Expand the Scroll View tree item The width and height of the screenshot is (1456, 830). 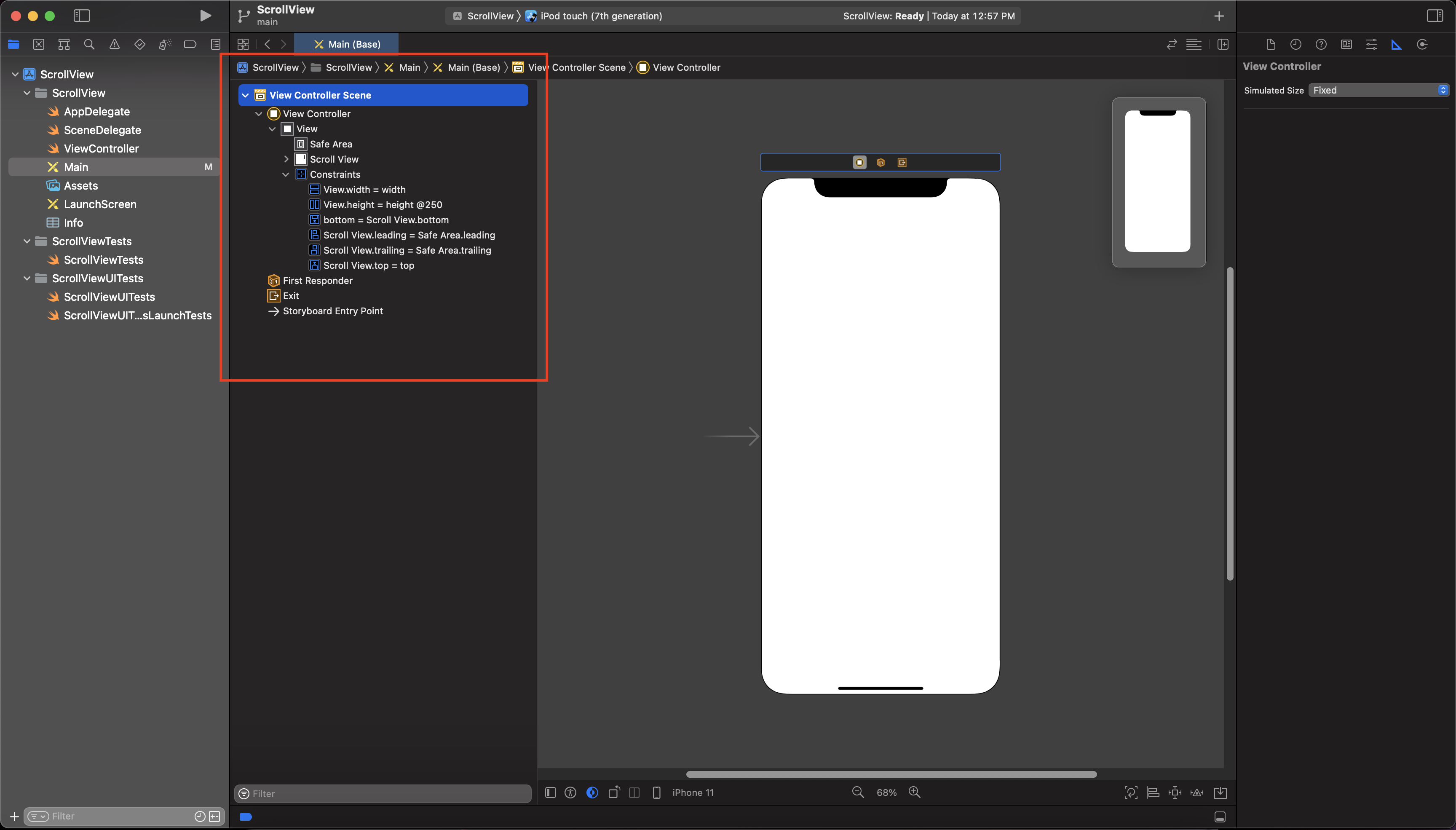pyautogui.click(x=286, y=159)
